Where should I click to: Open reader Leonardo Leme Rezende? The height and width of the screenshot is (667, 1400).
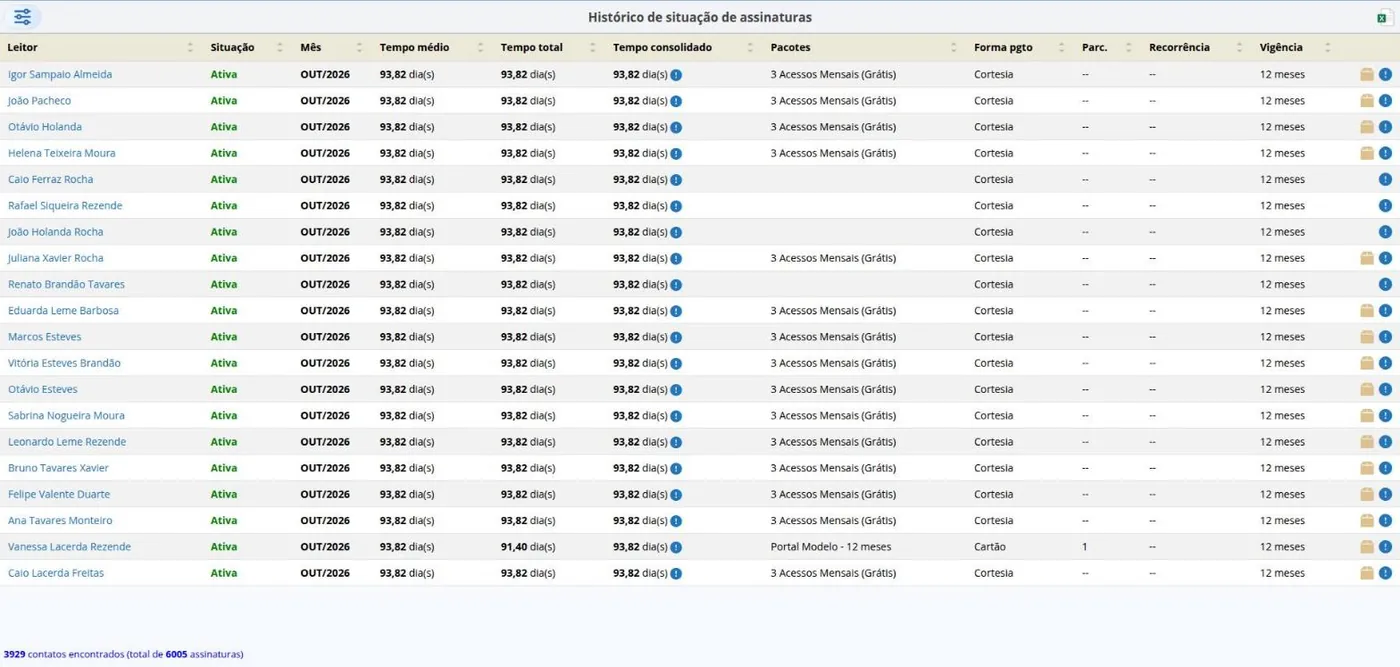[67, 442]
